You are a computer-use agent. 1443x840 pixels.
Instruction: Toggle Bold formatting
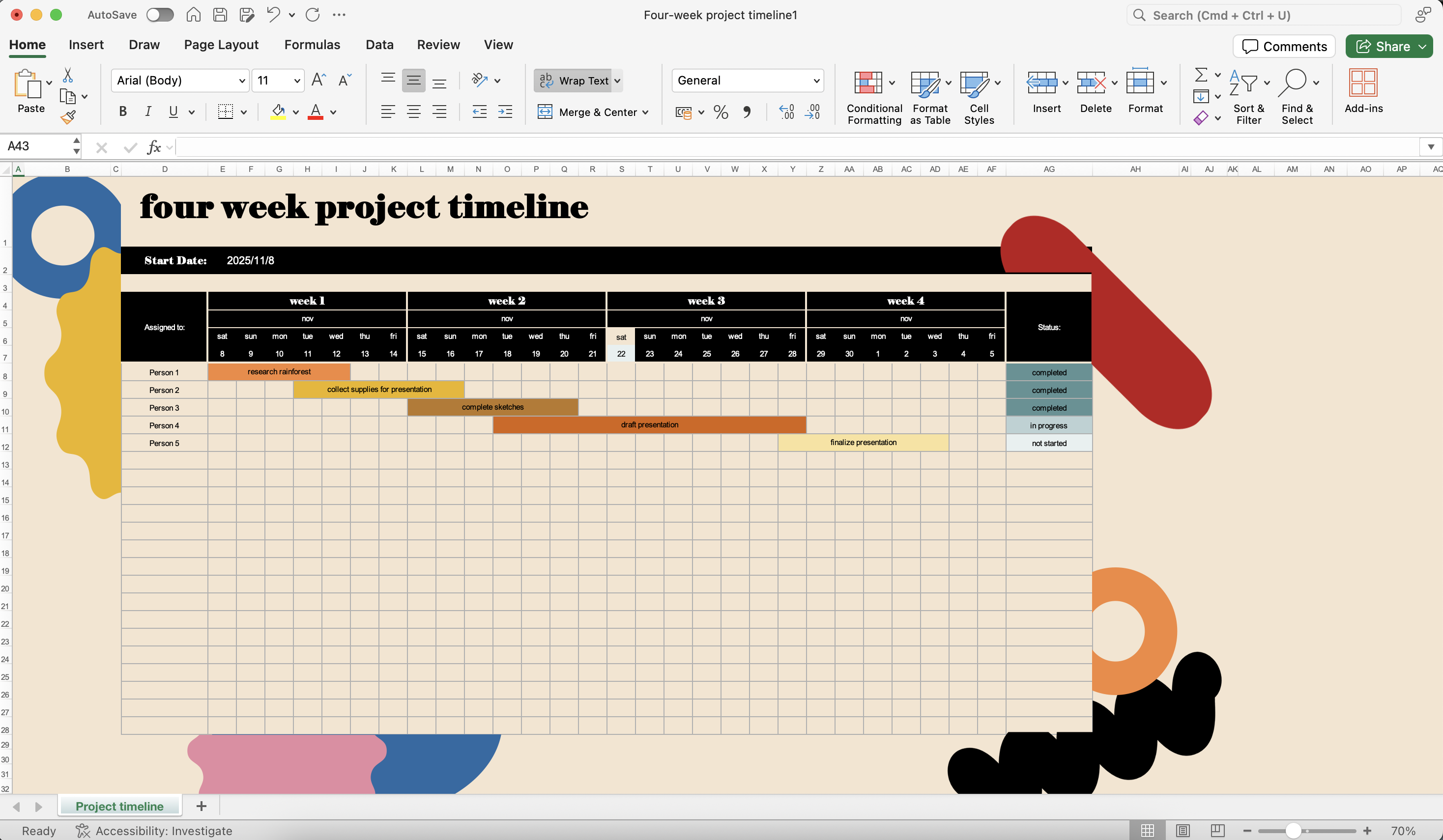click(x=122, y=112)
